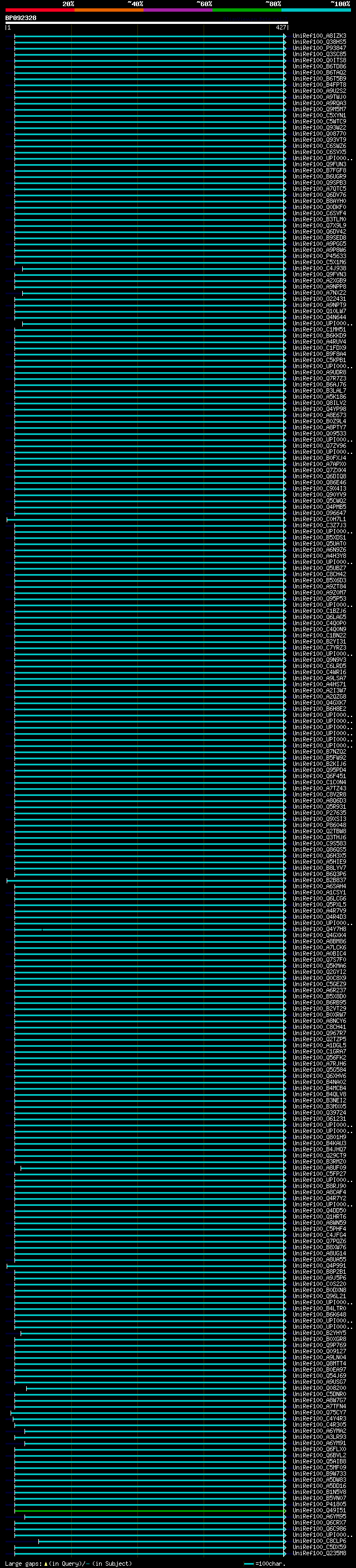The height and width of the screenshot is (1568, 356).
Task: Click the green alignment bar for Q49I51
Action: (150, 1510)
